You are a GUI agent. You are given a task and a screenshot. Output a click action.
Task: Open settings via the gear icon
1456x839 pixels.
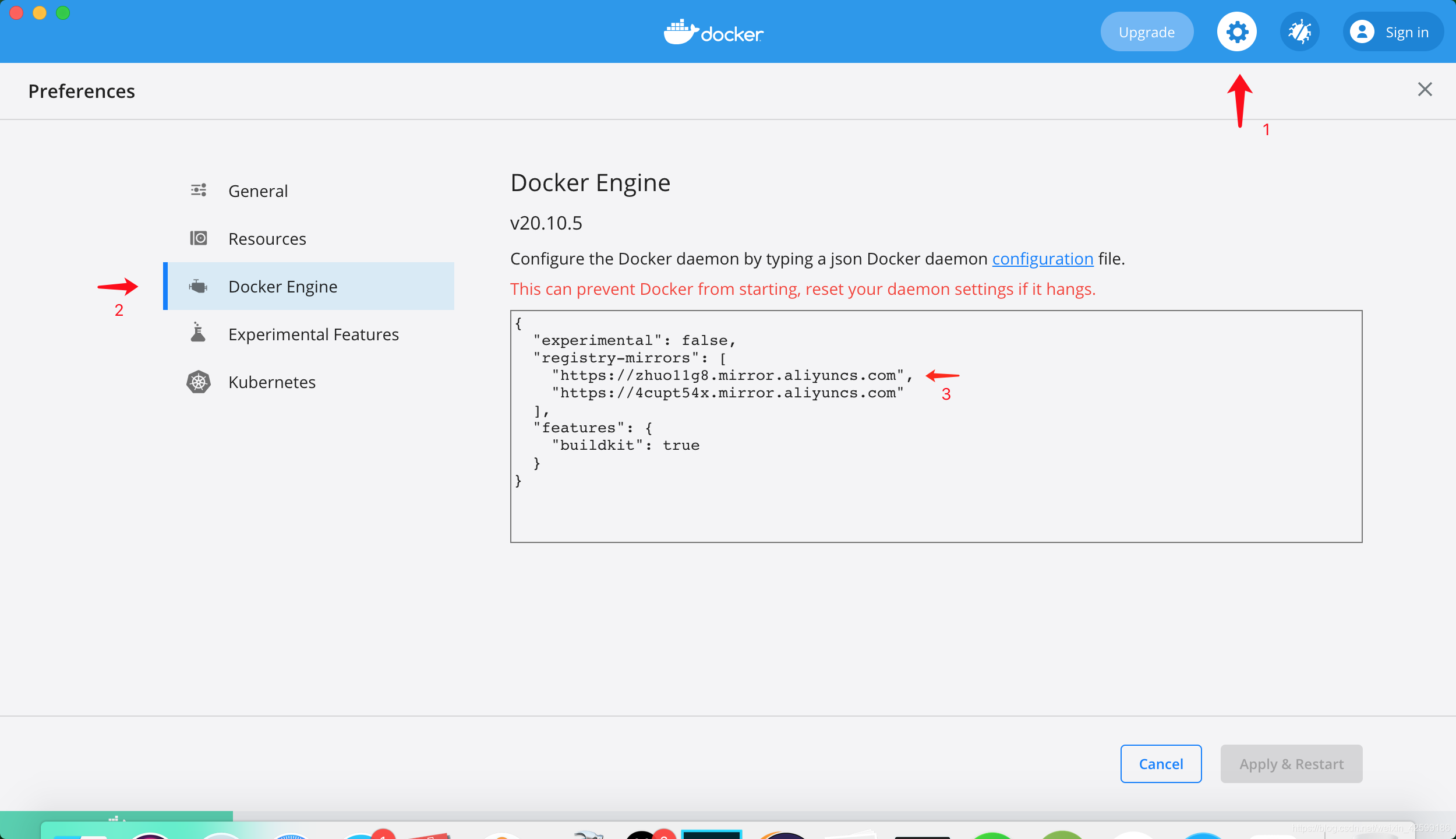[x=1236, y=31]
